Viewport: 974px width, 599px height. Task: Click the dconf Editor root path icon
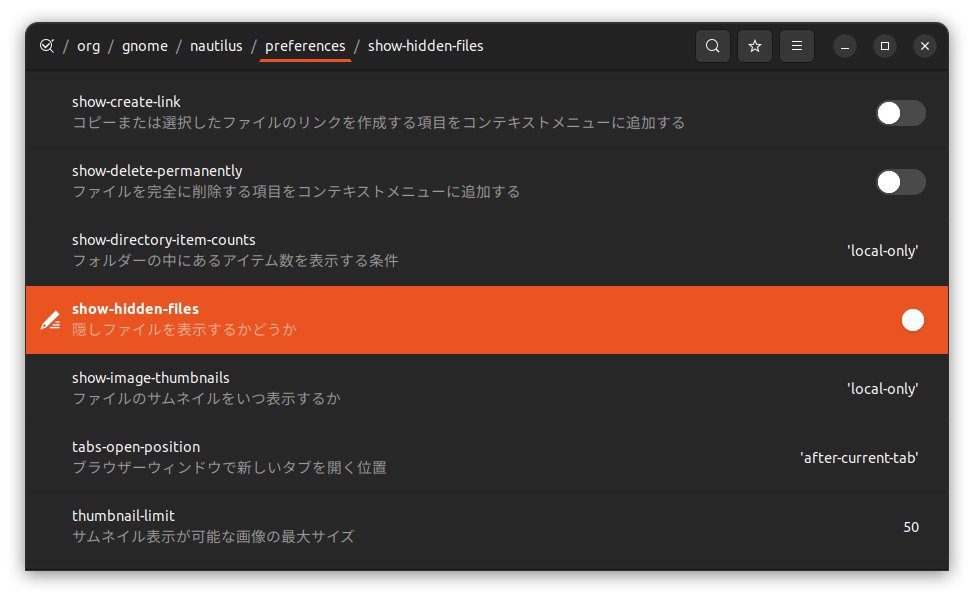[47, 46]
